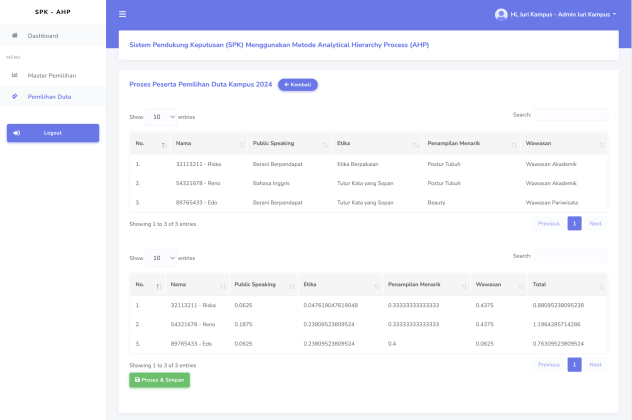The image size is (632, 420).
Task: Sort second table by Etika column
Action: pos(339,285)
